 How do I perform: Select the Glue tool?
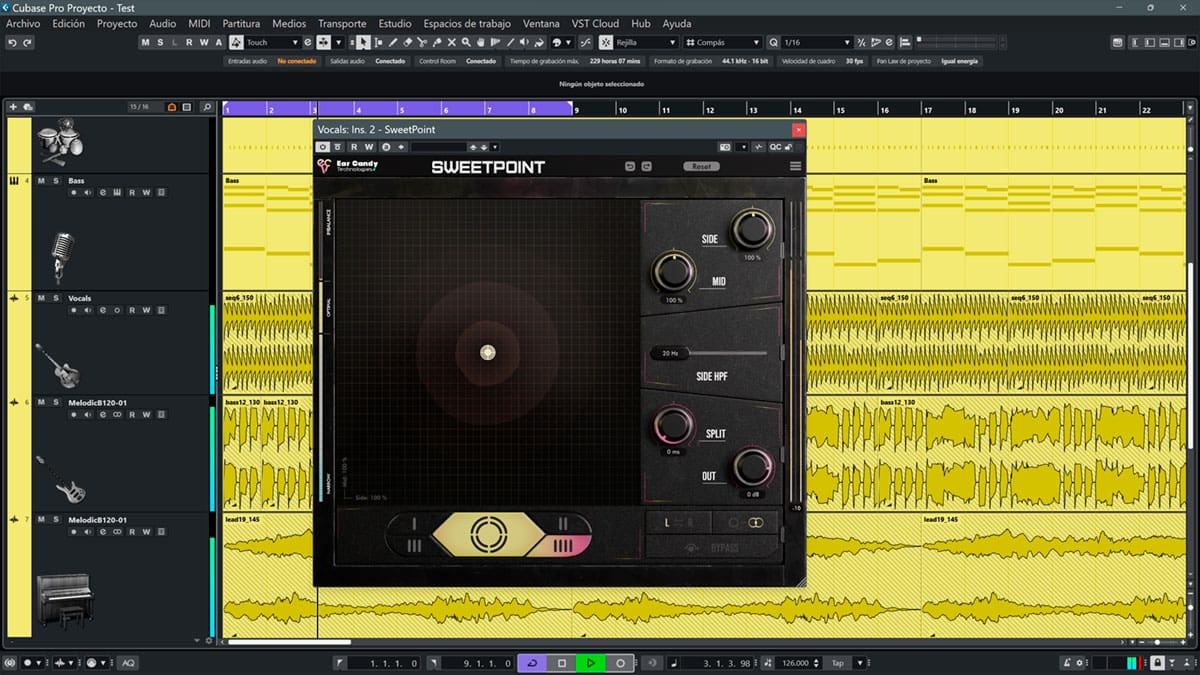tap(437, 43)
